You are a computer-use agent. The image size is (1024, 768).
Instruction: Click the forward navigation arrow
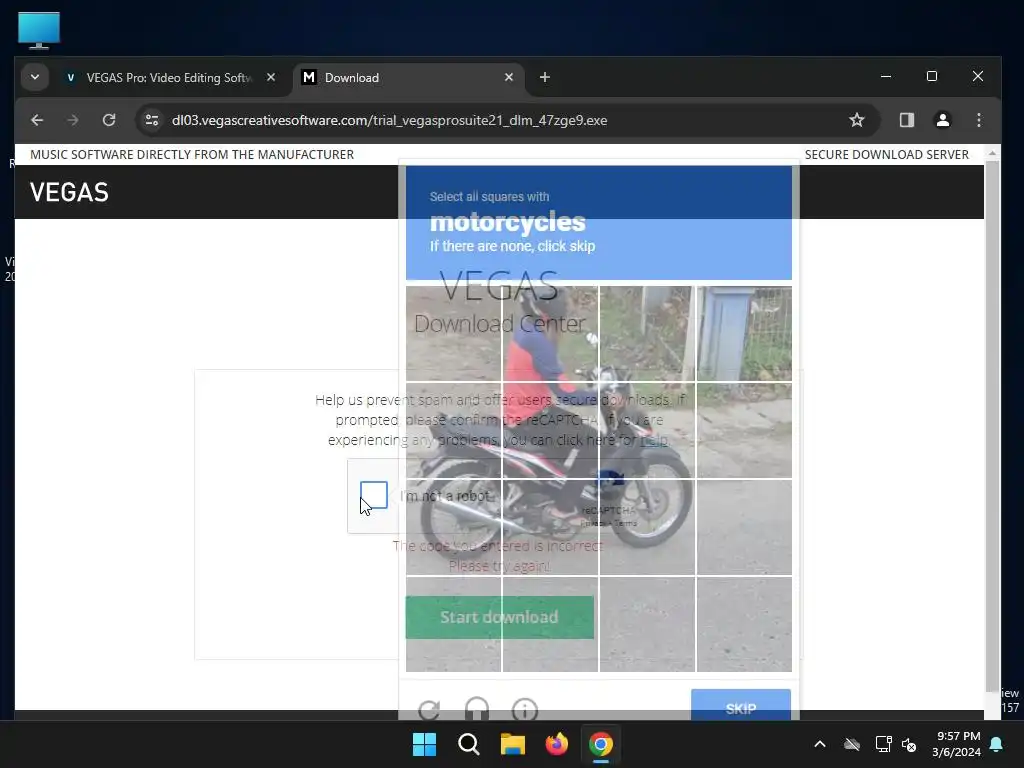click(x=72, y=120)
